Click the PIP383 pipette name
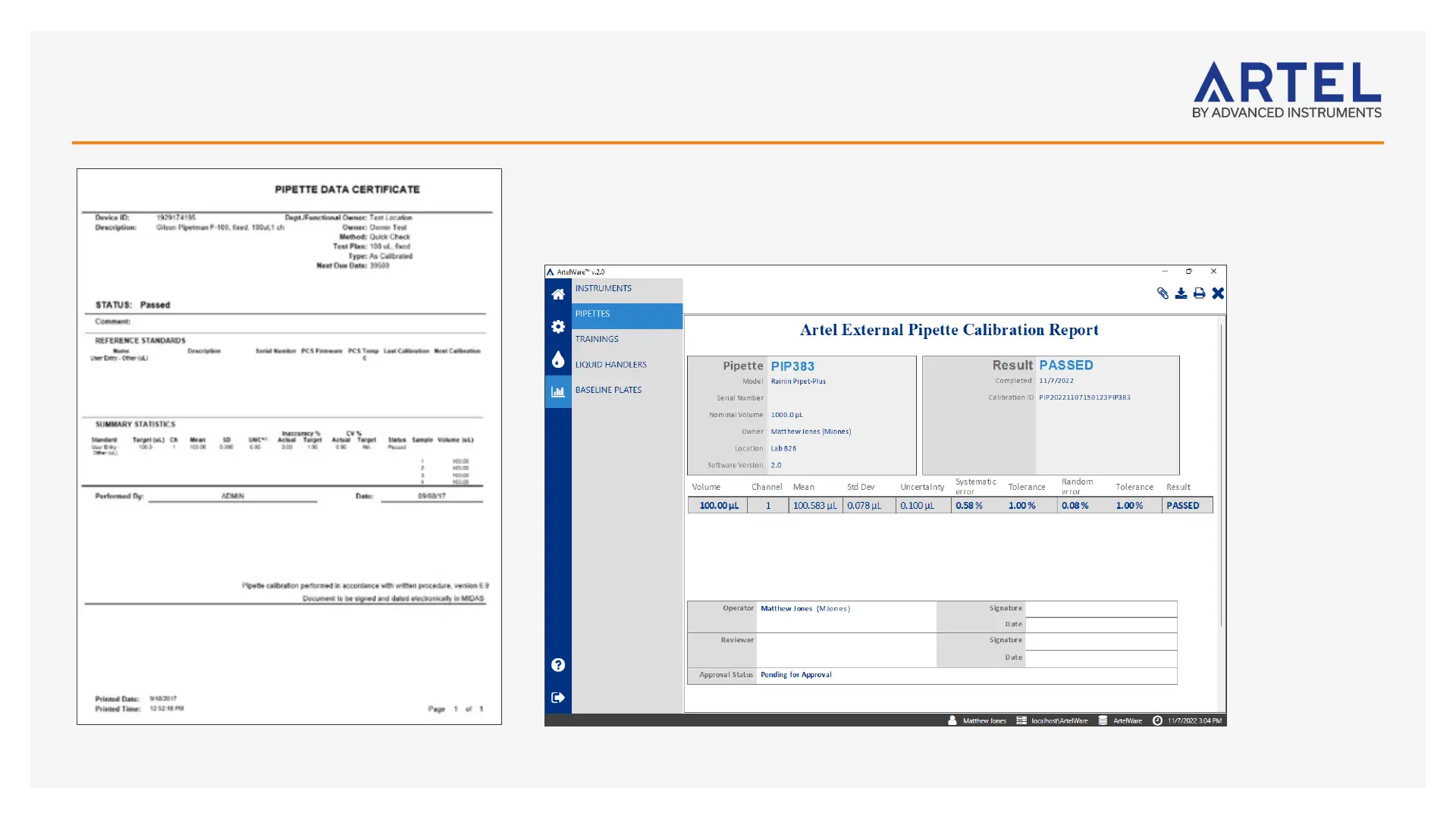Screen dimensions: 1456x819 792,366
